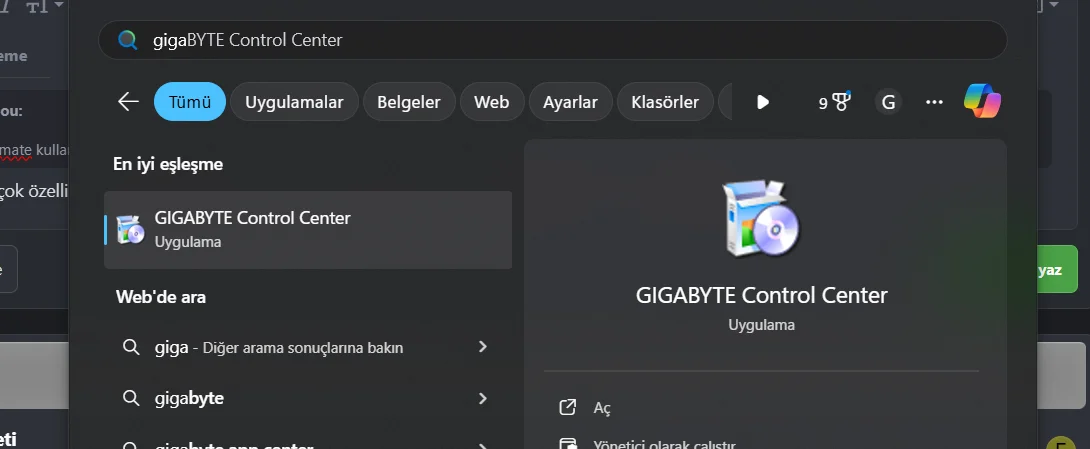The width and height of the screenshot is (1090, 449).
Task: Click the Aç open-external icon
Action: pyautogui.click(x=568, y=407)
